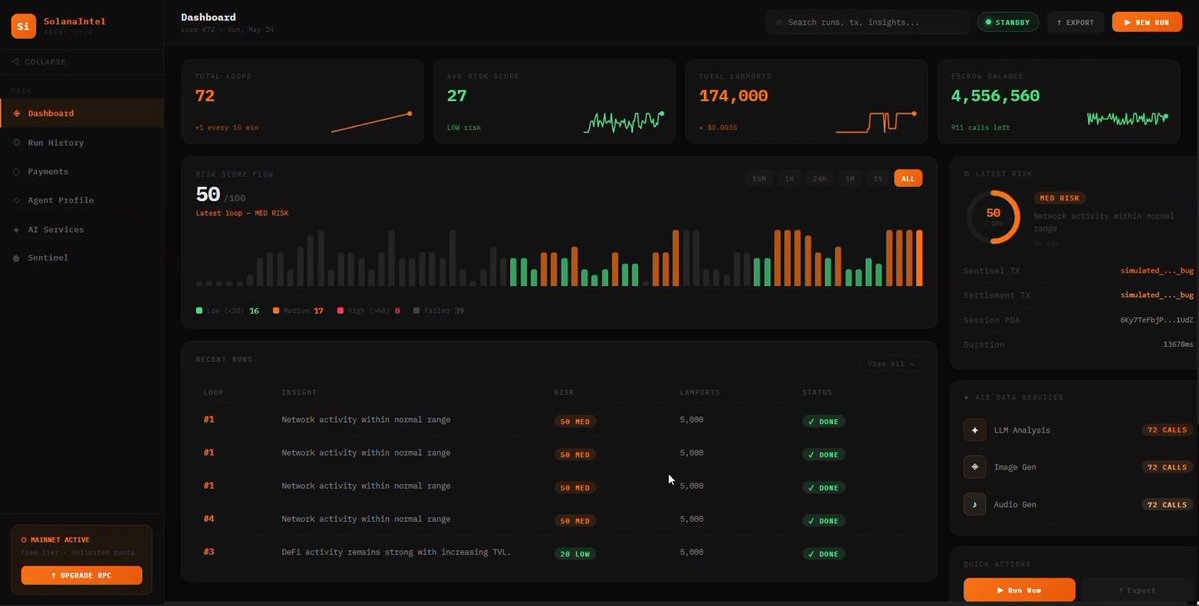Image resolution: width=1199 pixels, height=606 pixels.
Task: Open the Sentinel TX simulated link
Action: click(1156, 271)
